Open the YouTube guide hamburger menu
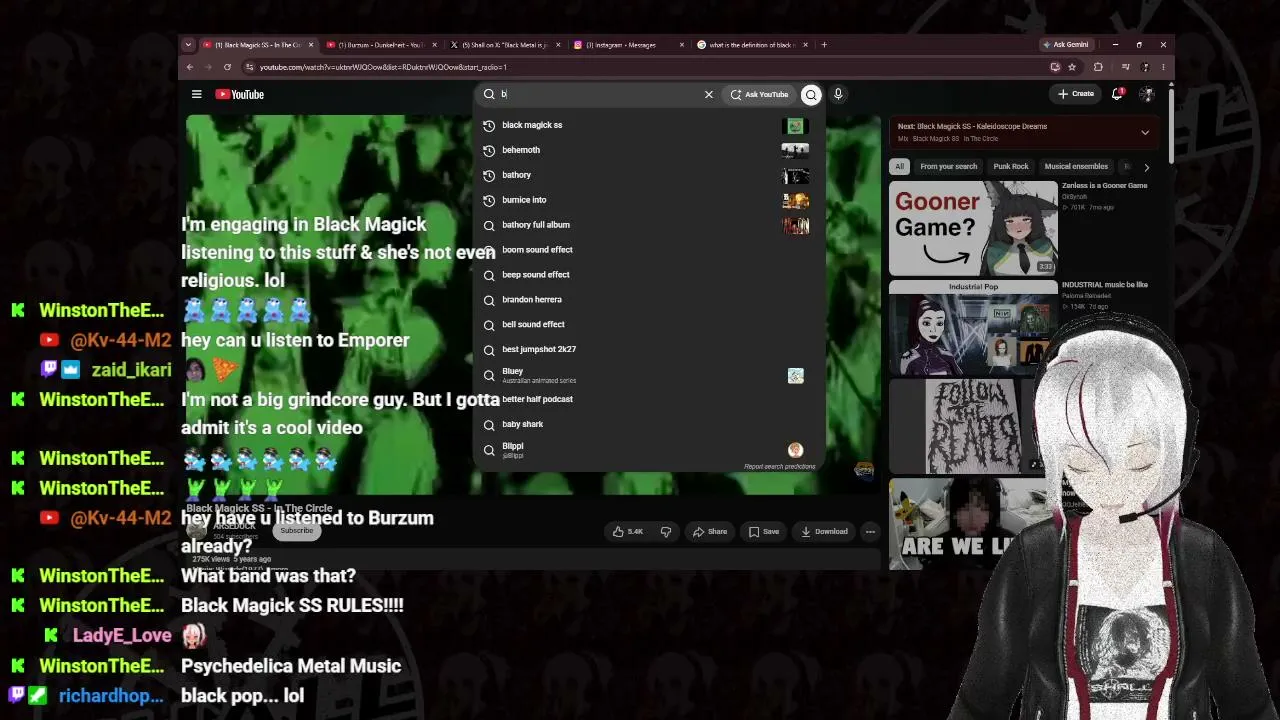The width and height of the screenshot is (1280, 720). 197,94
